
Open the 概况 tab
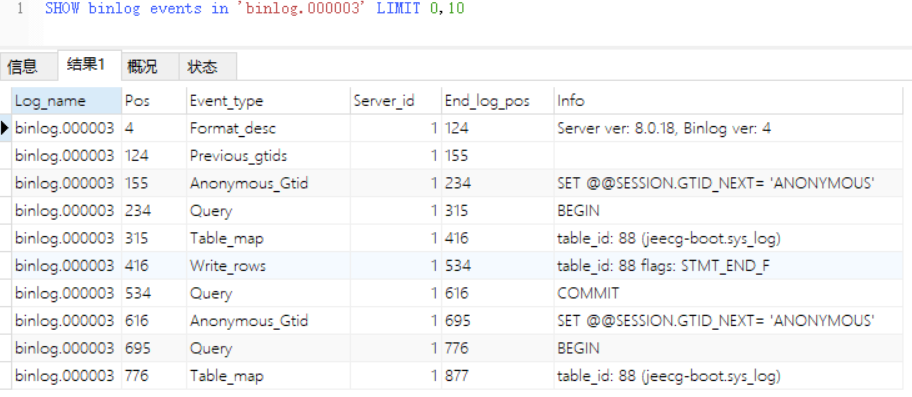tap(149, 66)
